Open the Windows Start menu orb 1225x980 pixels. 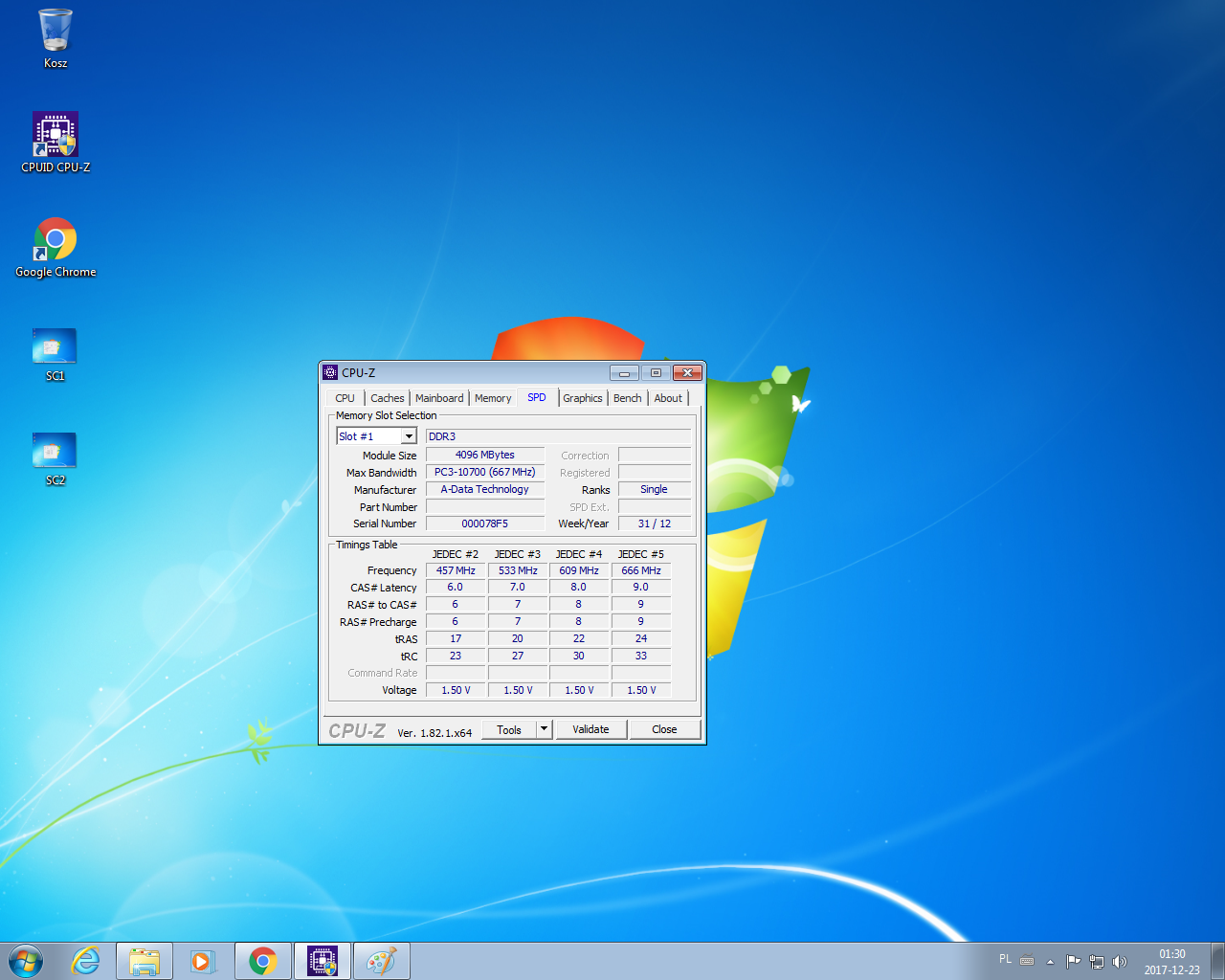(x=26, y=961)
